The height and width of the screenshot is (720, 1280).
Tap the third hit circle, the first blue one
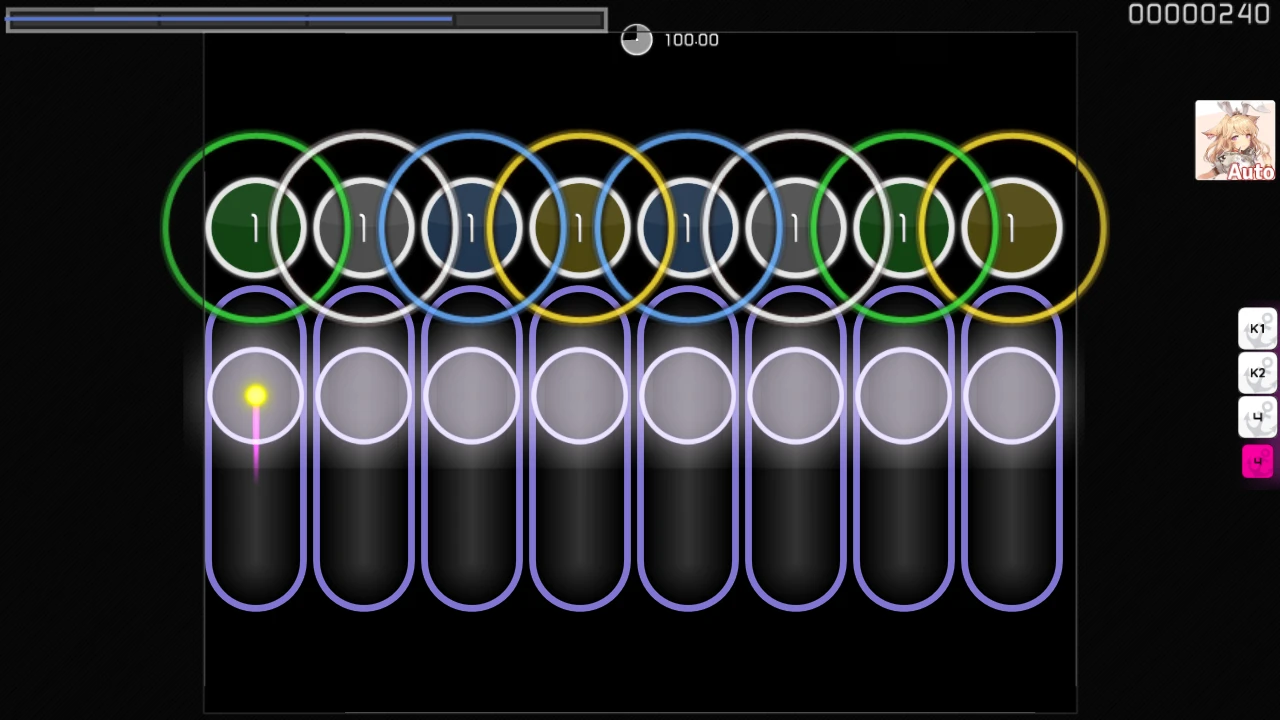tap(471, 228)
